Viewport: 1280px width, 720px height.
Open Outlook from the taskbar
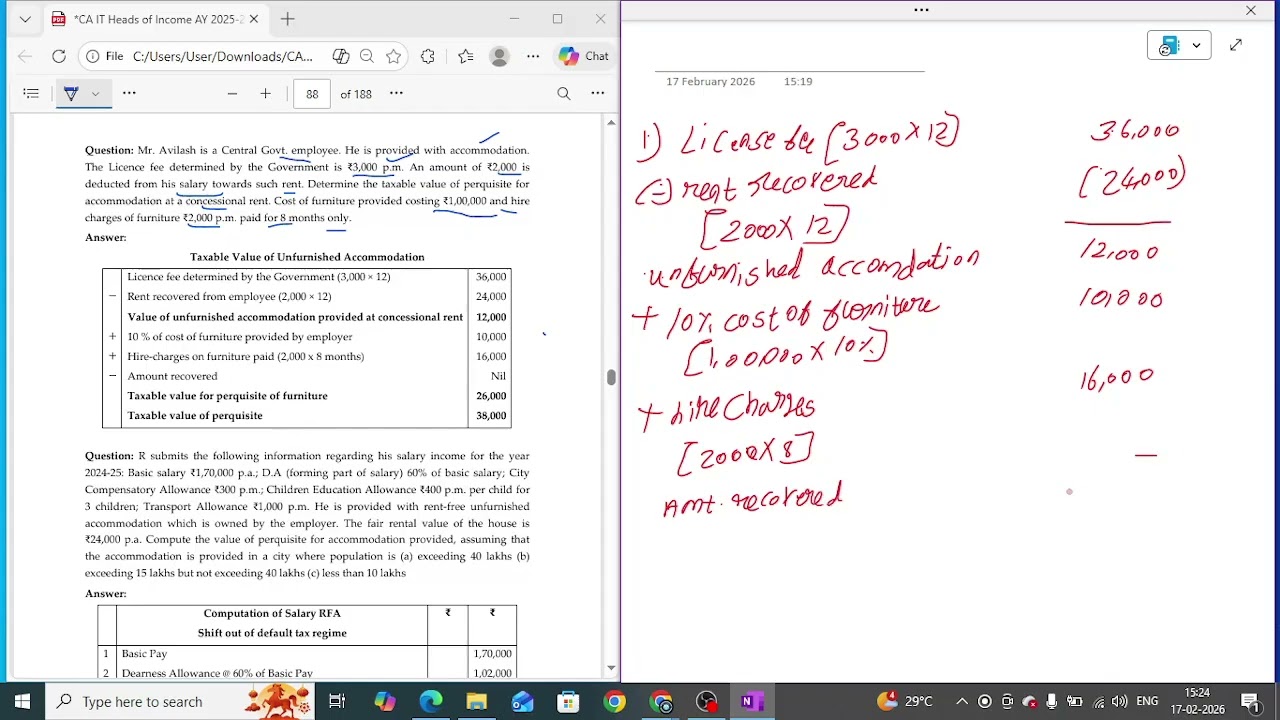click(x=523, y=702)
